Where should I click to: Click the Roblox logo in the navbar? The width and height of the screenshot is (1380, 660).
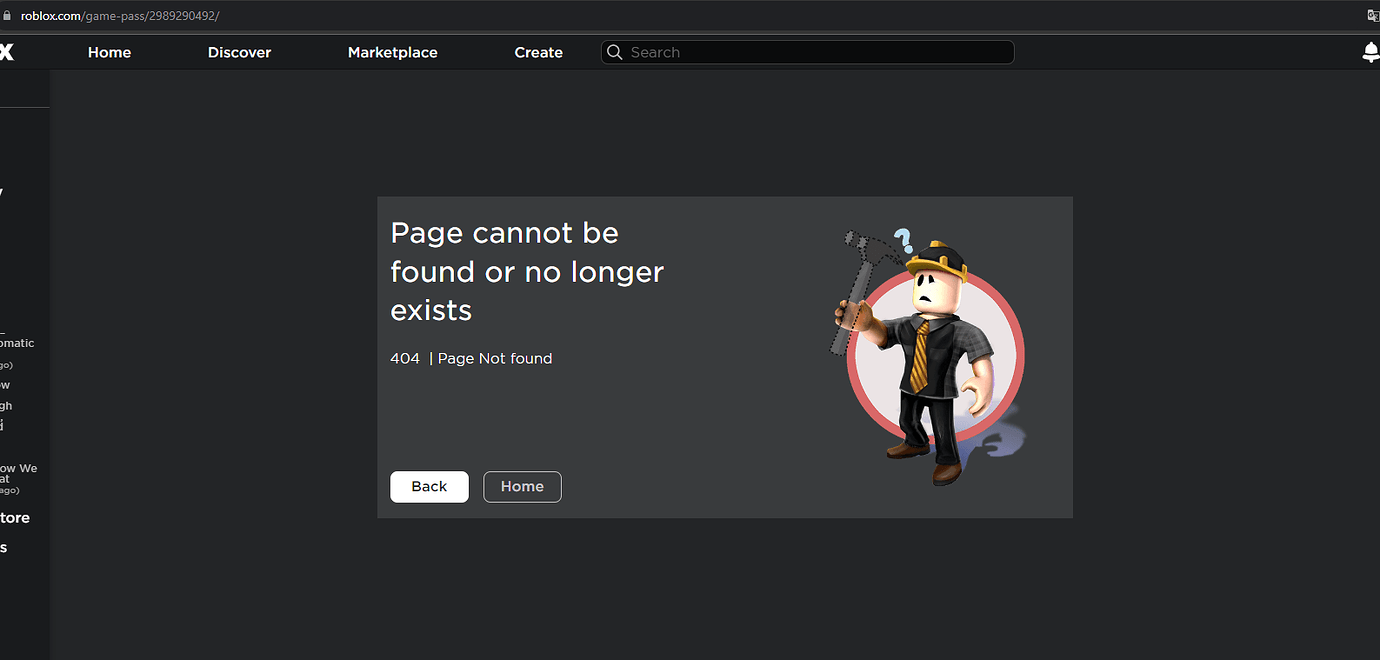click(x=6, y=52)
